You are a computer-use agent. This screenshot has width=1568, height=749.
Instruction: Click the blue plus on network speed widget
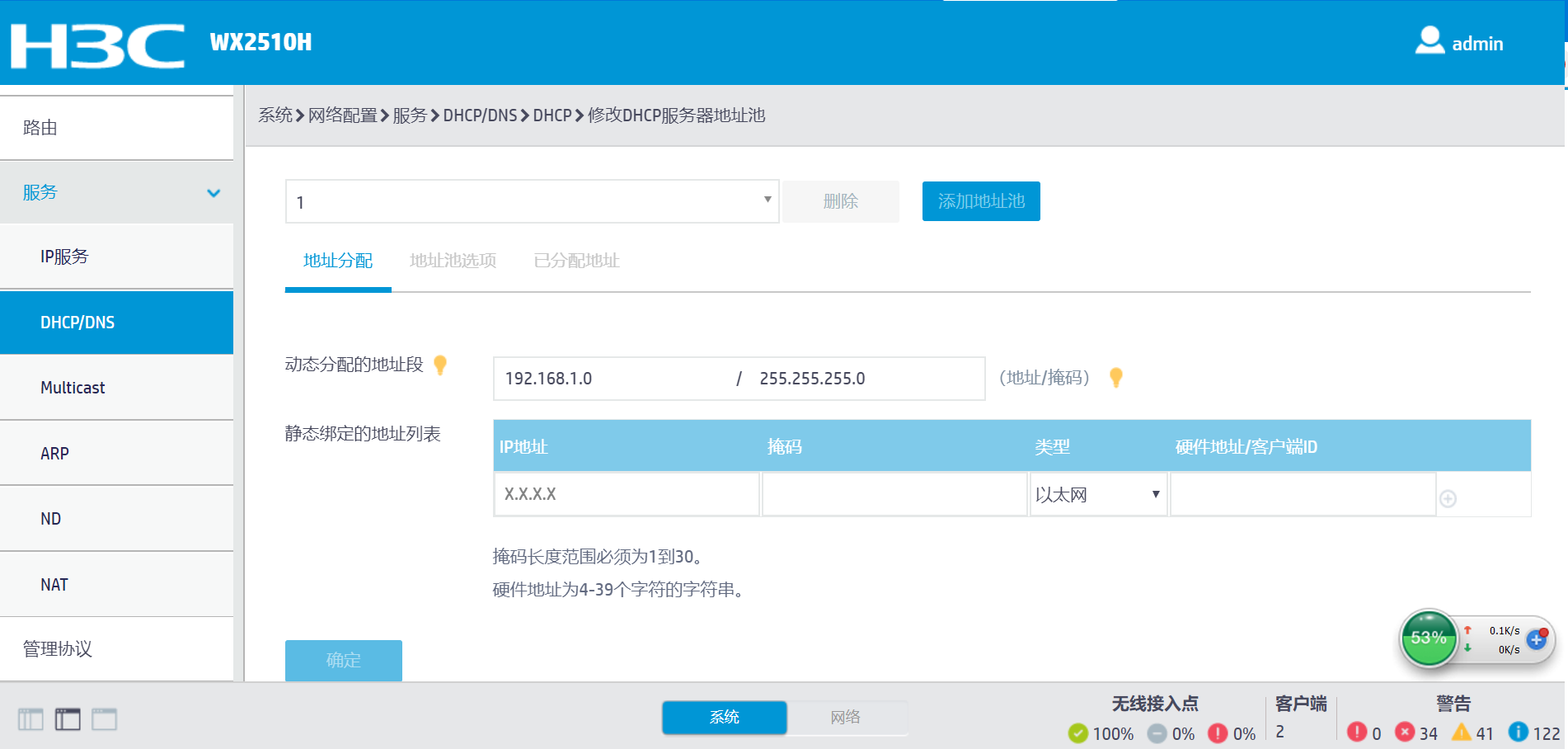tap(1536, 639)
